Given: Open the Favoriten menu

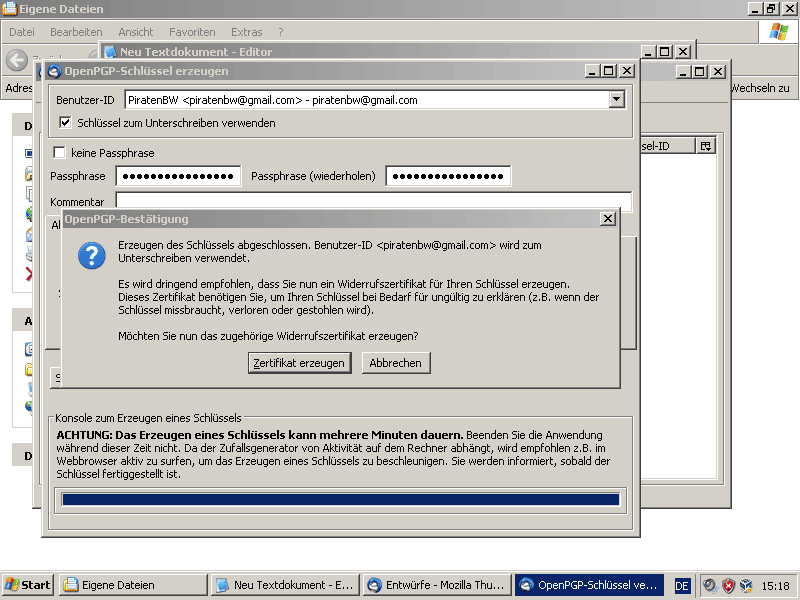Looking at the screenshot, I should point(192,32).
